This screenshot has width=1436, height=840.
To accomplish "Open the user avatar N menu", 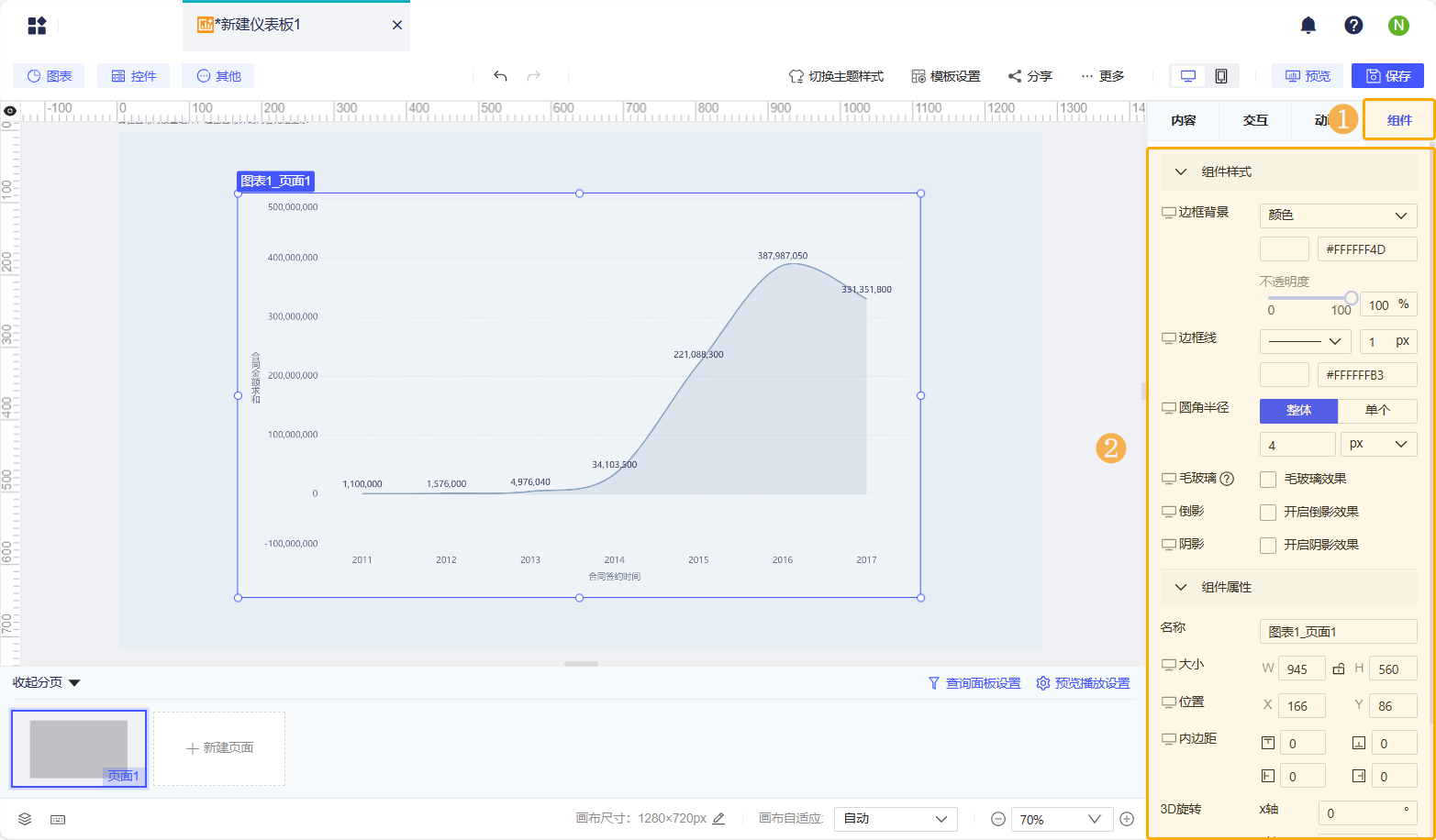I will 1398,26.
